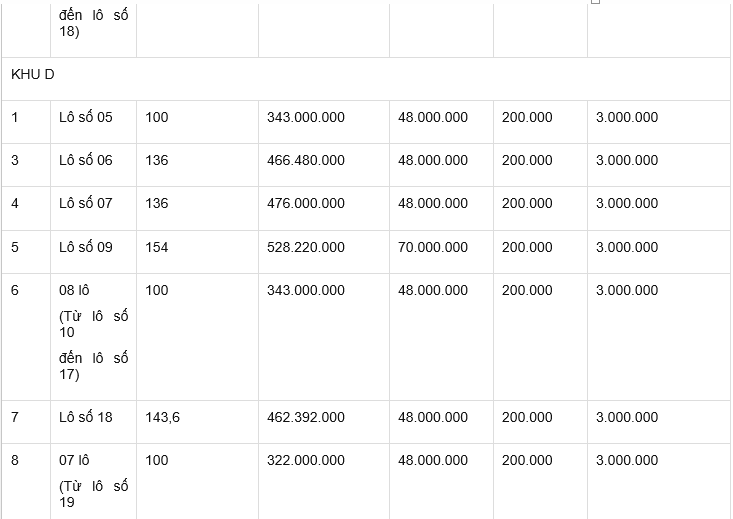Click the Lô số 06 cell
Image resolution: width=733 pixels, height=519 pixels.
(x=93, y=165)
